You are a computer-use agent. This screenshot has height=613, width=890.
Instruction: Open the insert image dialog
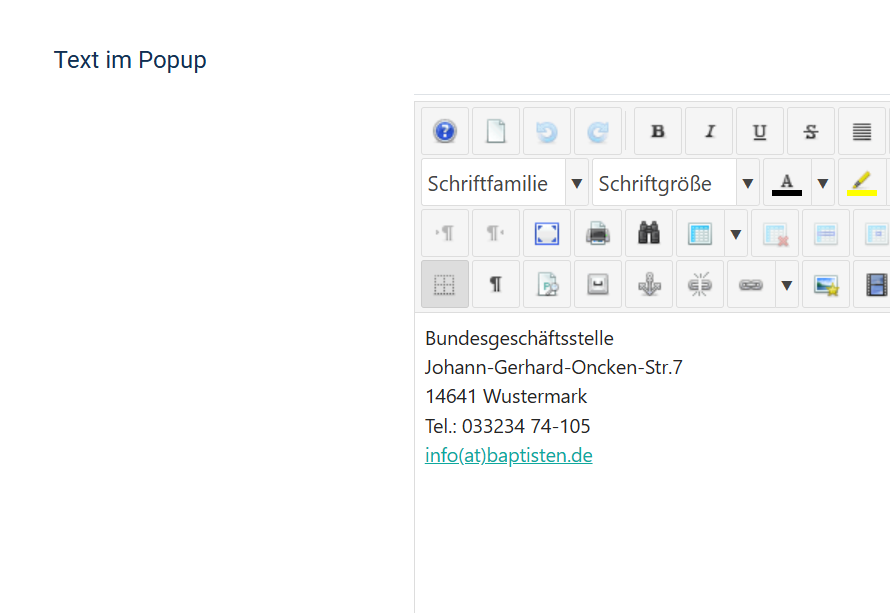(x=826, y=283)
